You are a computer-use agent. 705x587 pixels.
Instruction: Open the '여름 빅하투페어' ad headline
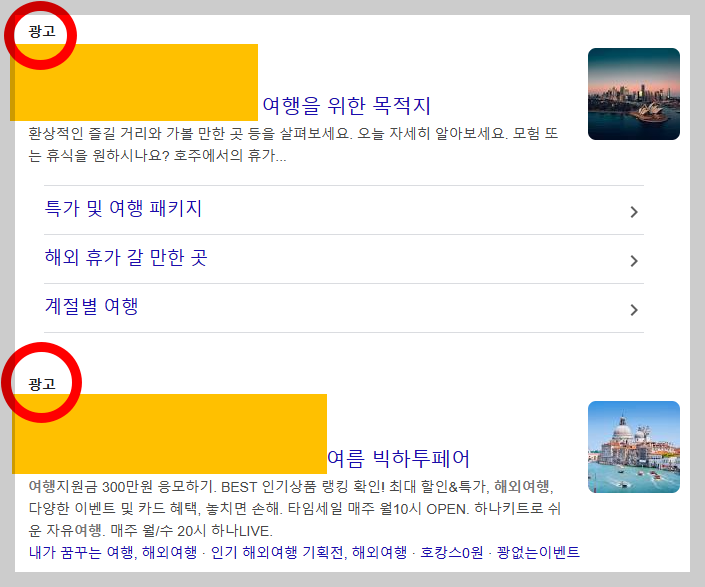click(398, 458)
